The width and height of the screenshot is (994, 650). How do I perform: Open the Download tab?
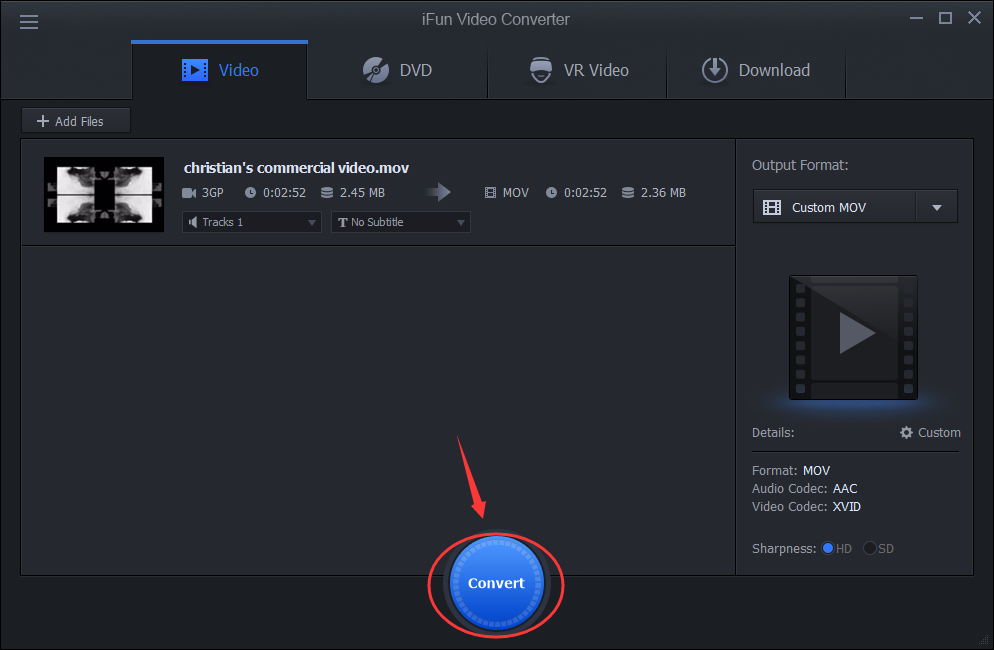click(756, 70)
